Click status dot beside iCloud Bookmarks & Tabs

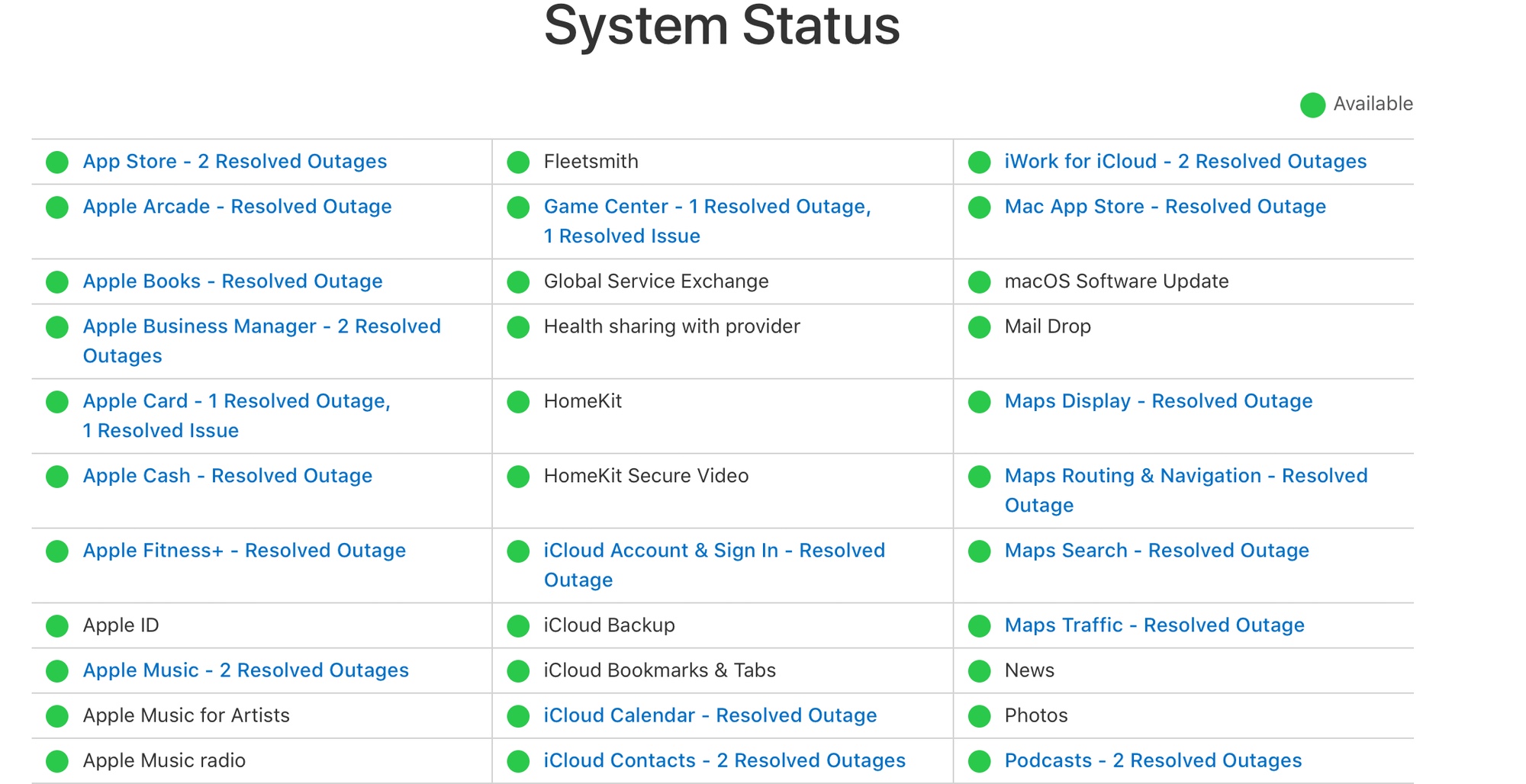coord(518,671)
